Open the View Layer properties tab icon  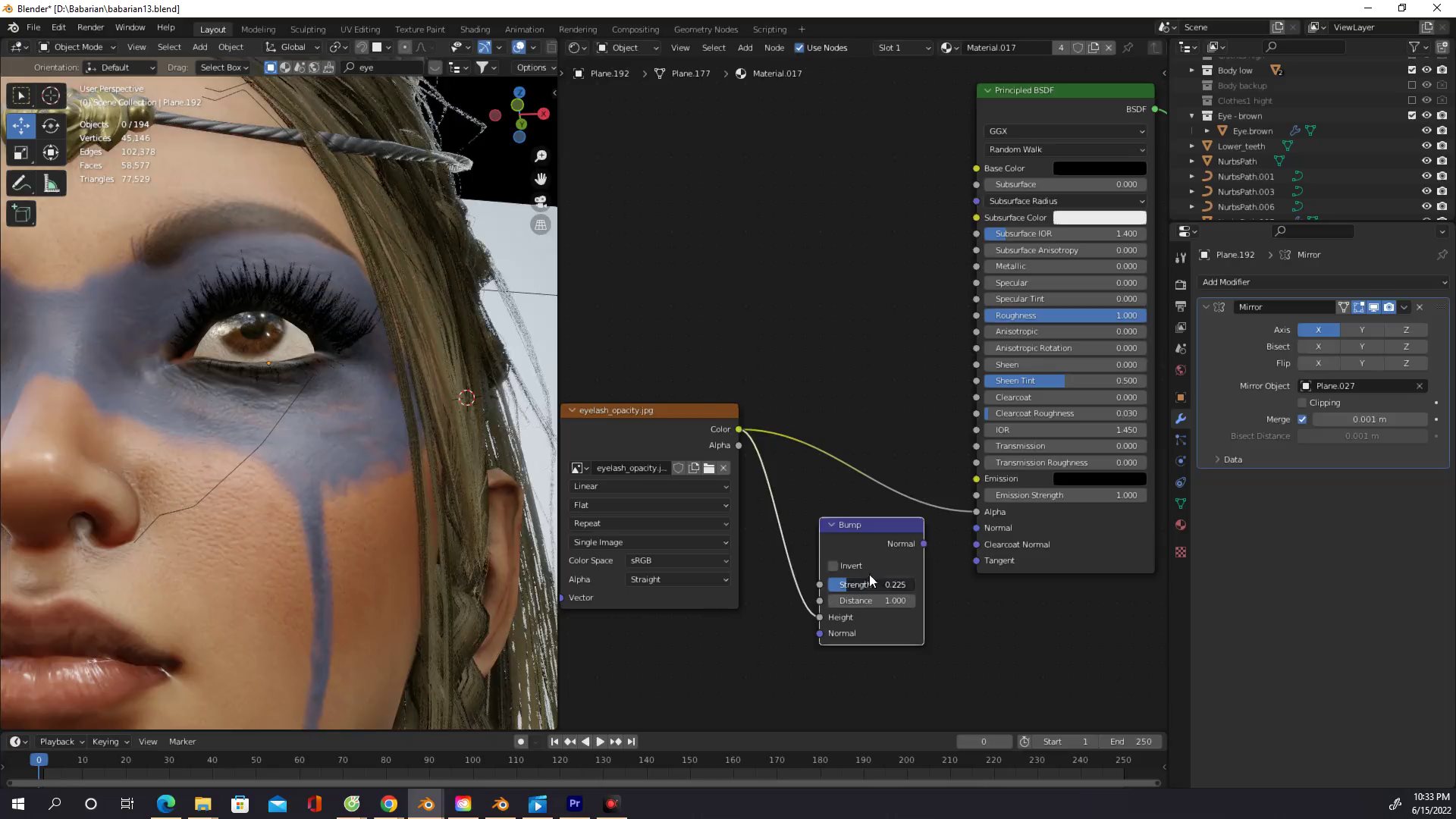(1181, 328)
